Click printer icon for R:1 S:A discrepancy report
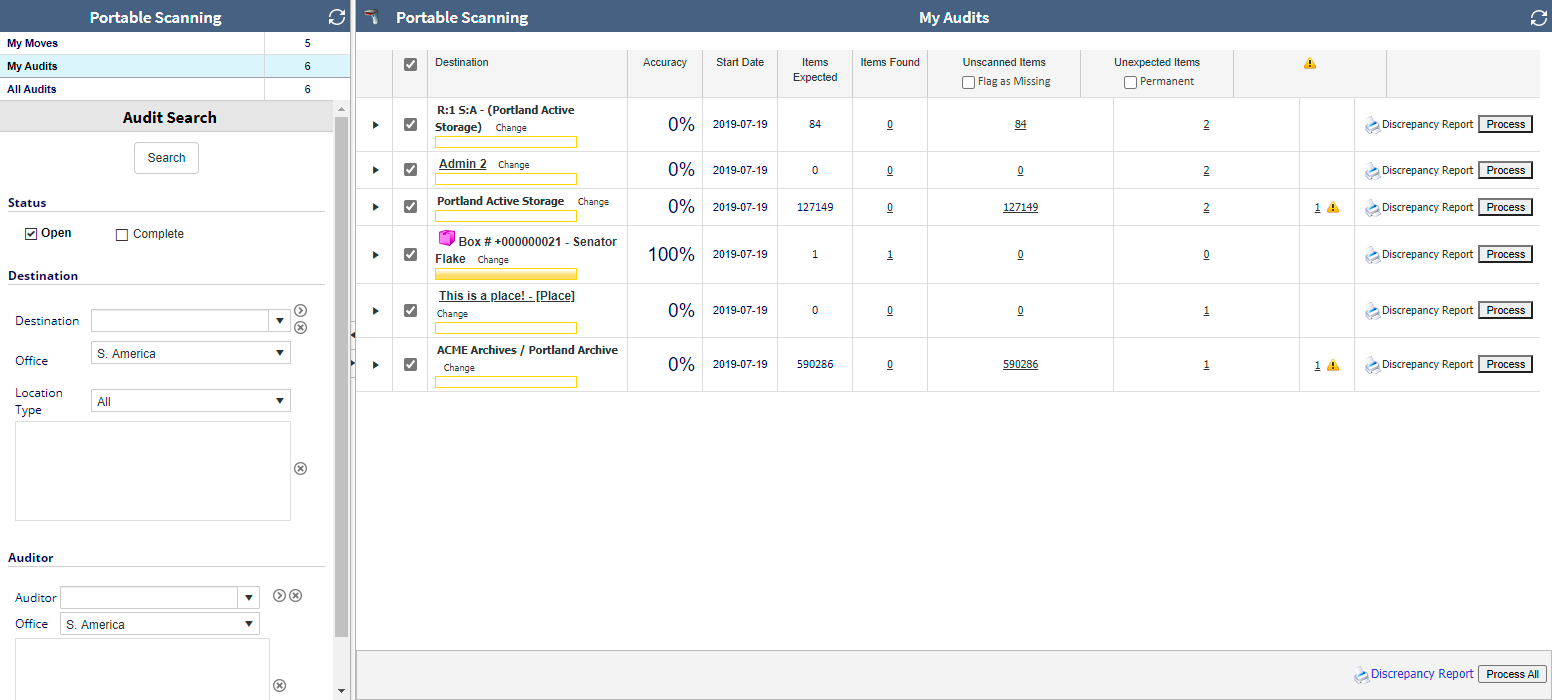This screenshot has width=1552, height=700. pyautogui.click(x=1372, y=125)
